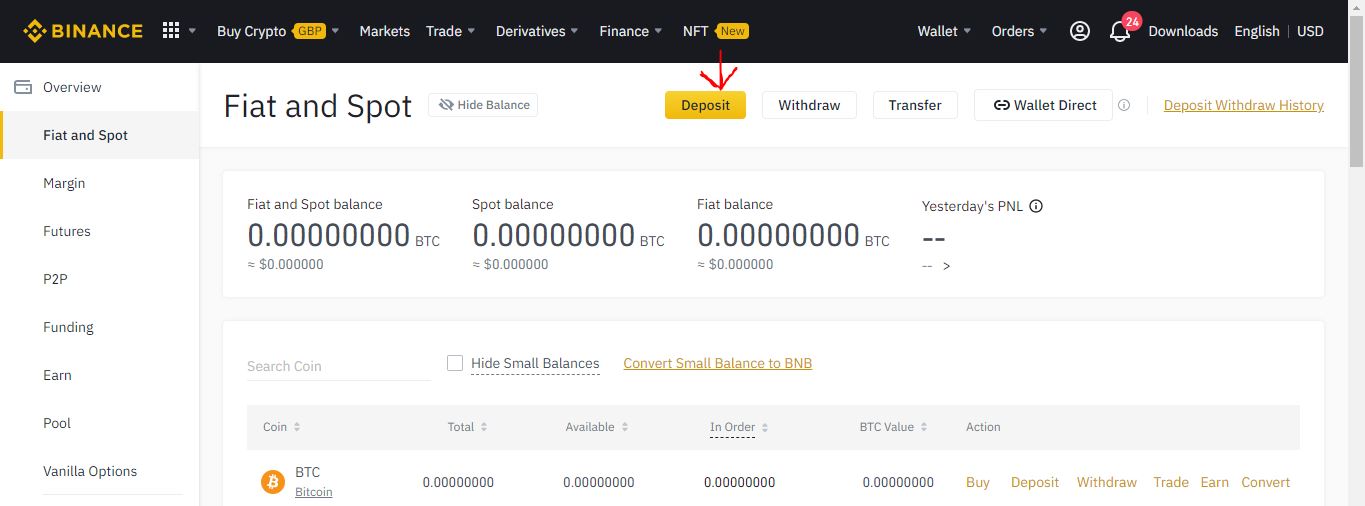Screen dimensions: 1365x506
Task: Focus the Search Coin field
Action: [x=339, y=366]
